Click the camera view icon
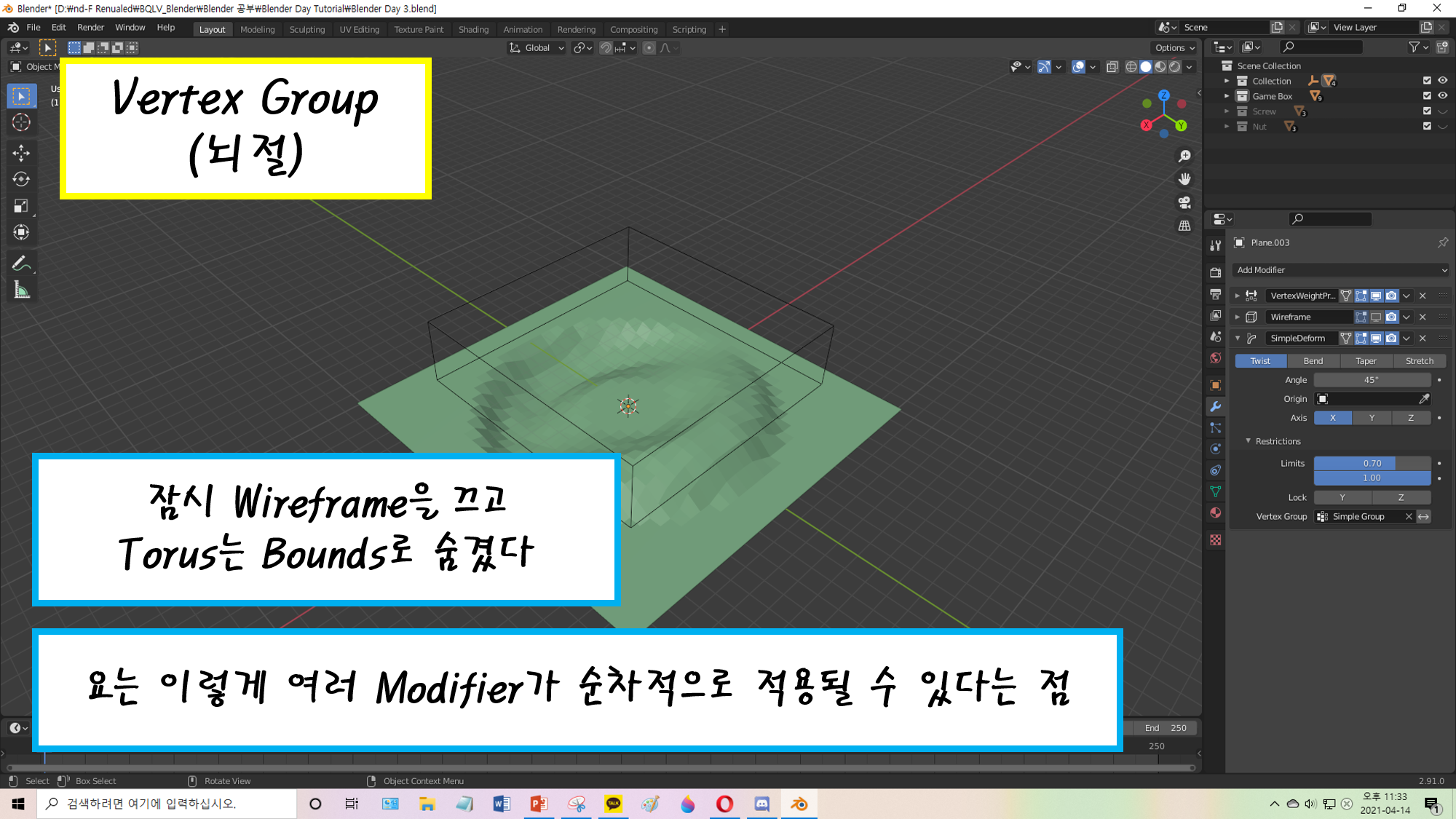The image size is (1456, 819). click(1184, 202)
